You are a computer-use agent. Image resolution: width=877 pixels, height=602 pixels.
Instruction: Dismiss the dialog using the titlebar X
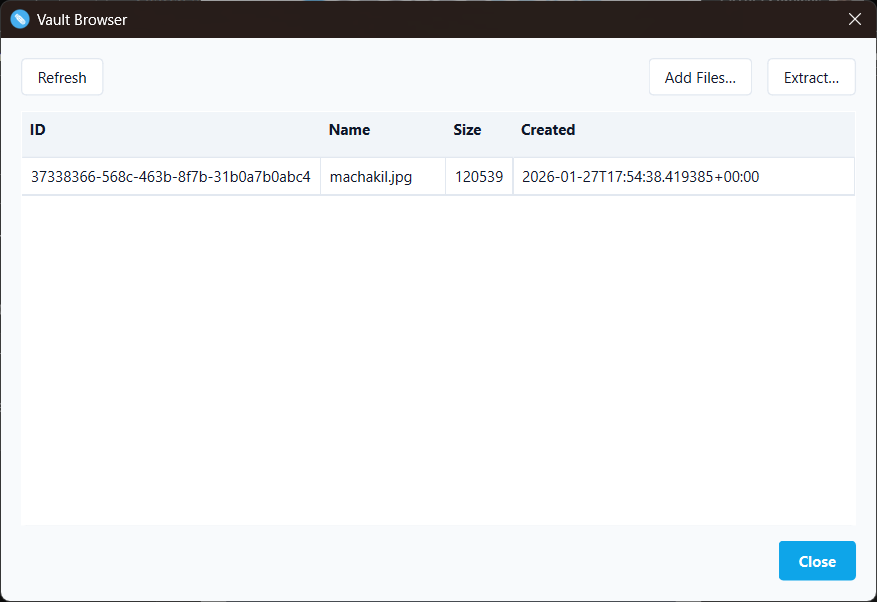pyautogui.click(x=855, y=19)
